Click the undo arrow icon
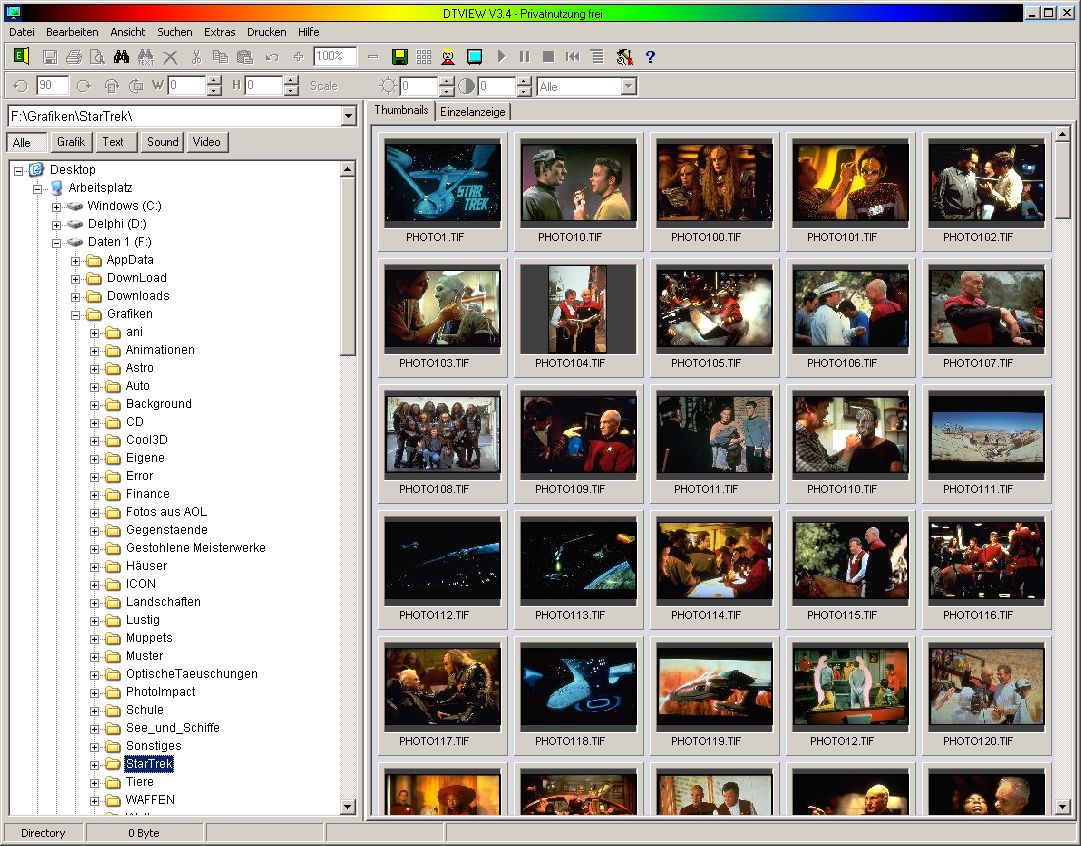Screen dimensions: 1081x846 (x=272, y=57)
